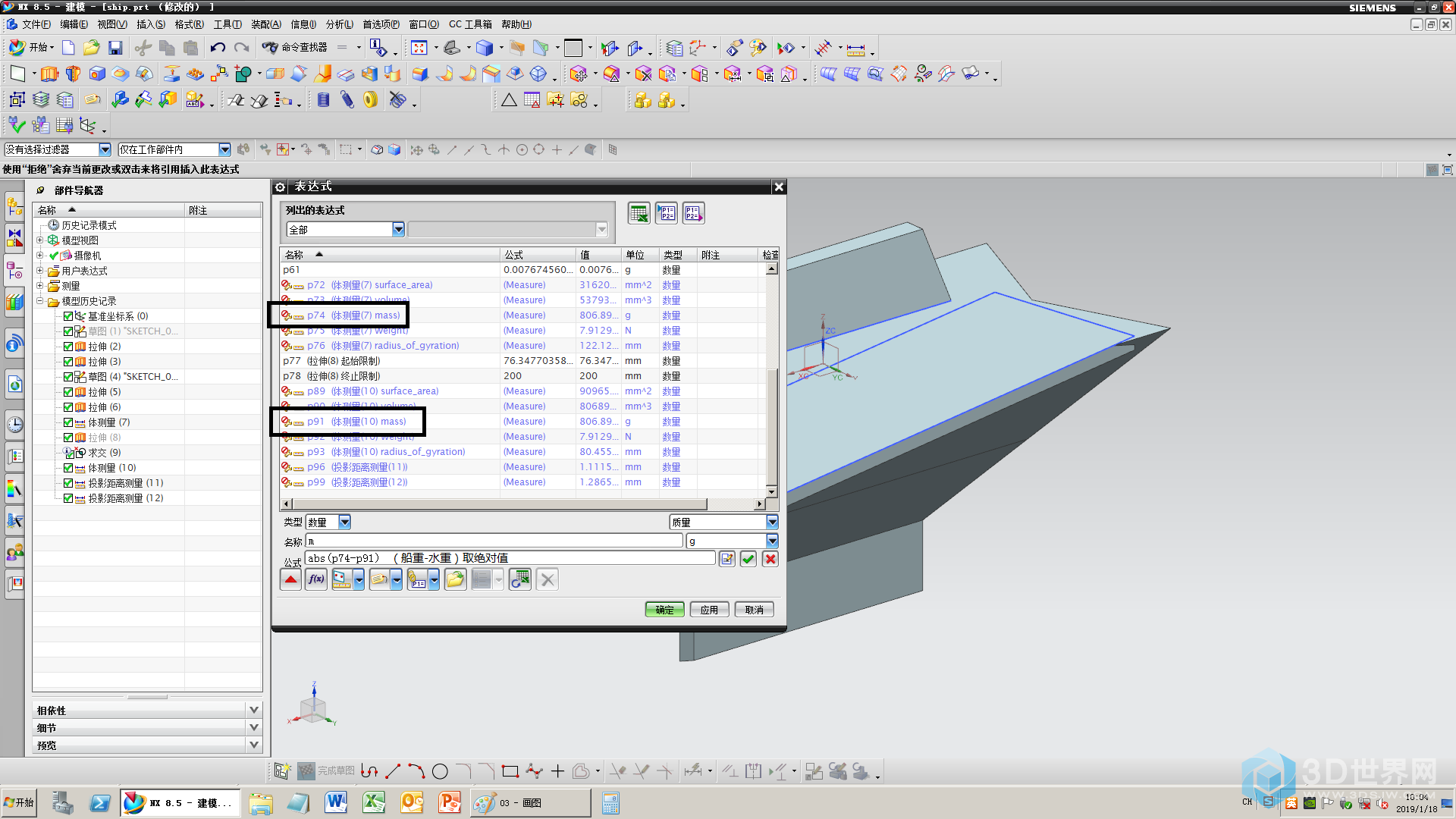Image resolution: width=1456 pixels, height=819 pixels.
Task: Select the Revolve feature icon
Action: (73, 74)
